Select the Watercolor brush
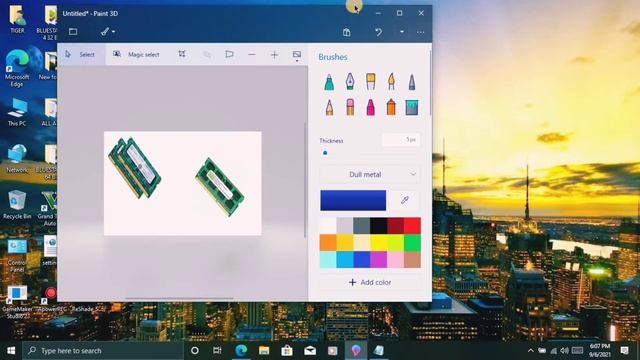The width and height of the screenshot is (640, 360). pyautogui.click(x=391, y=82)
